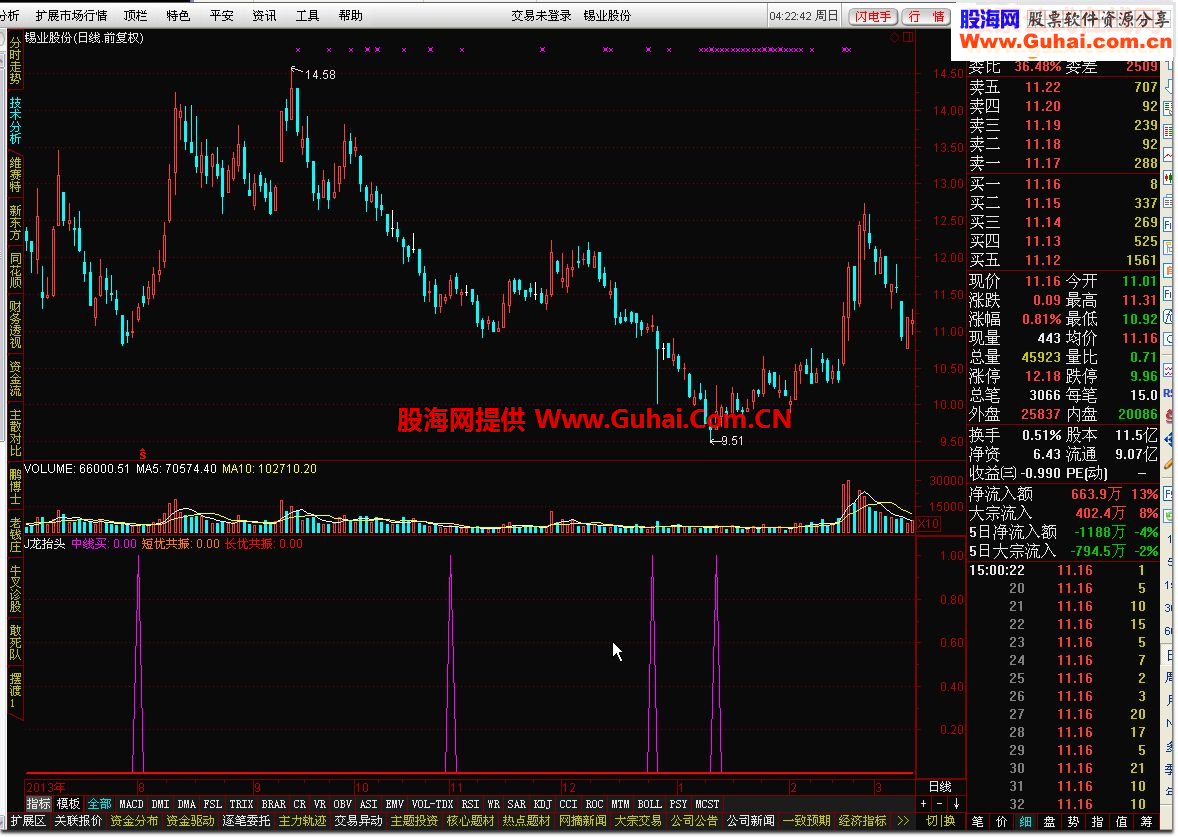
Task: Open the 经济指标 bottom tab
Action: pos(862,821)
